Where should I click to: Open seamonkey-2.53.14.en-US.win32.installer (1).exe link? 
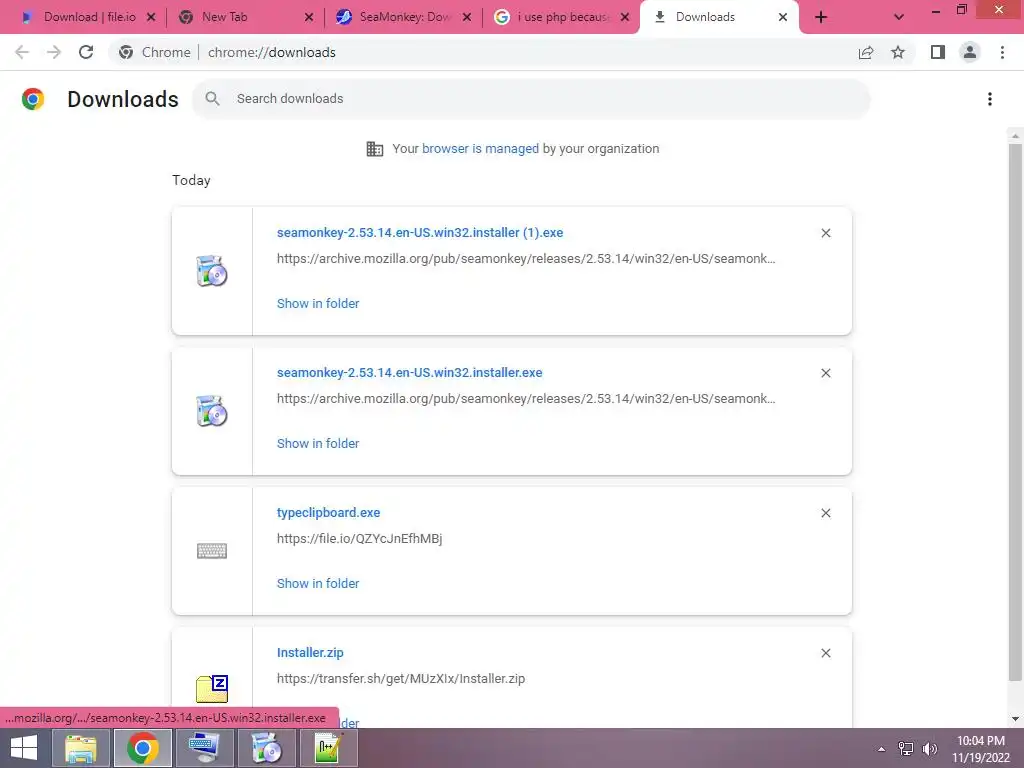[420, 232]
